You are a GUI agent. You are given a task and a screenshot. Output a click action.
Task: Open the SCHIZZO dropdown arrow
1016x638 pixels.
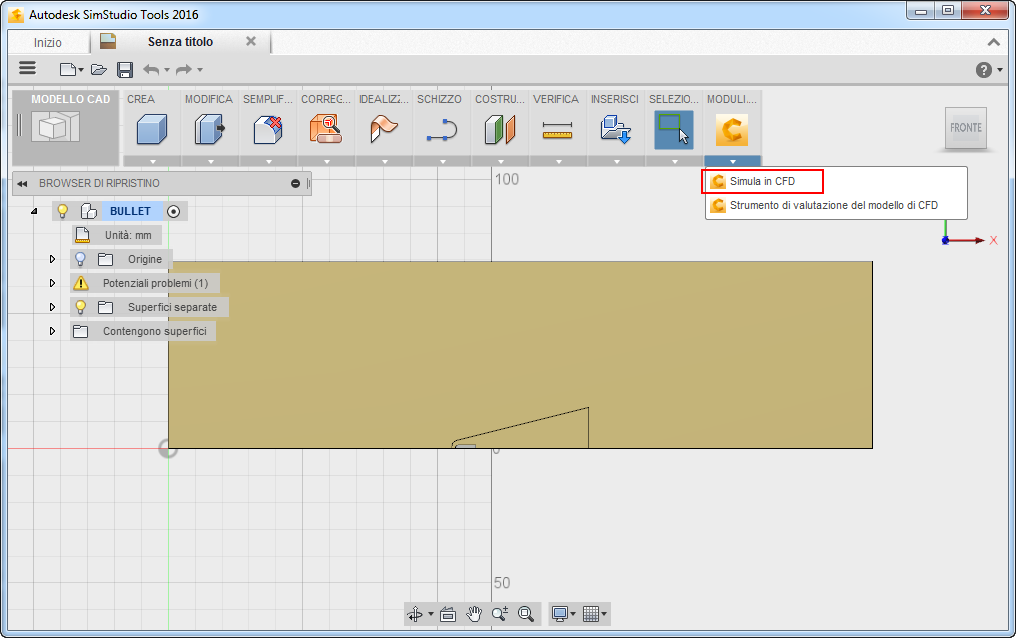pyautogui.click(x=443, y=161)
